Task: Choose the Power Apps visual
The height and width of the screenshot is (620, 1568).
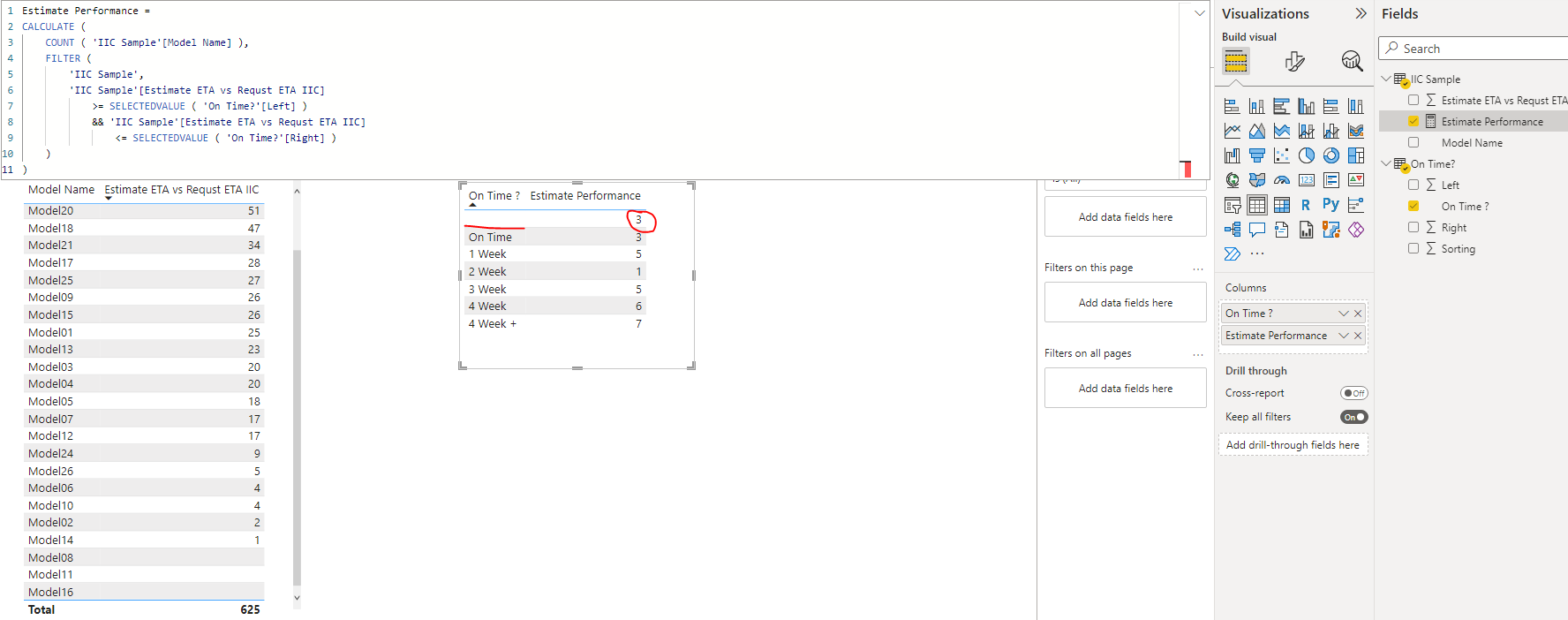Action: (x=1356, y=230)
